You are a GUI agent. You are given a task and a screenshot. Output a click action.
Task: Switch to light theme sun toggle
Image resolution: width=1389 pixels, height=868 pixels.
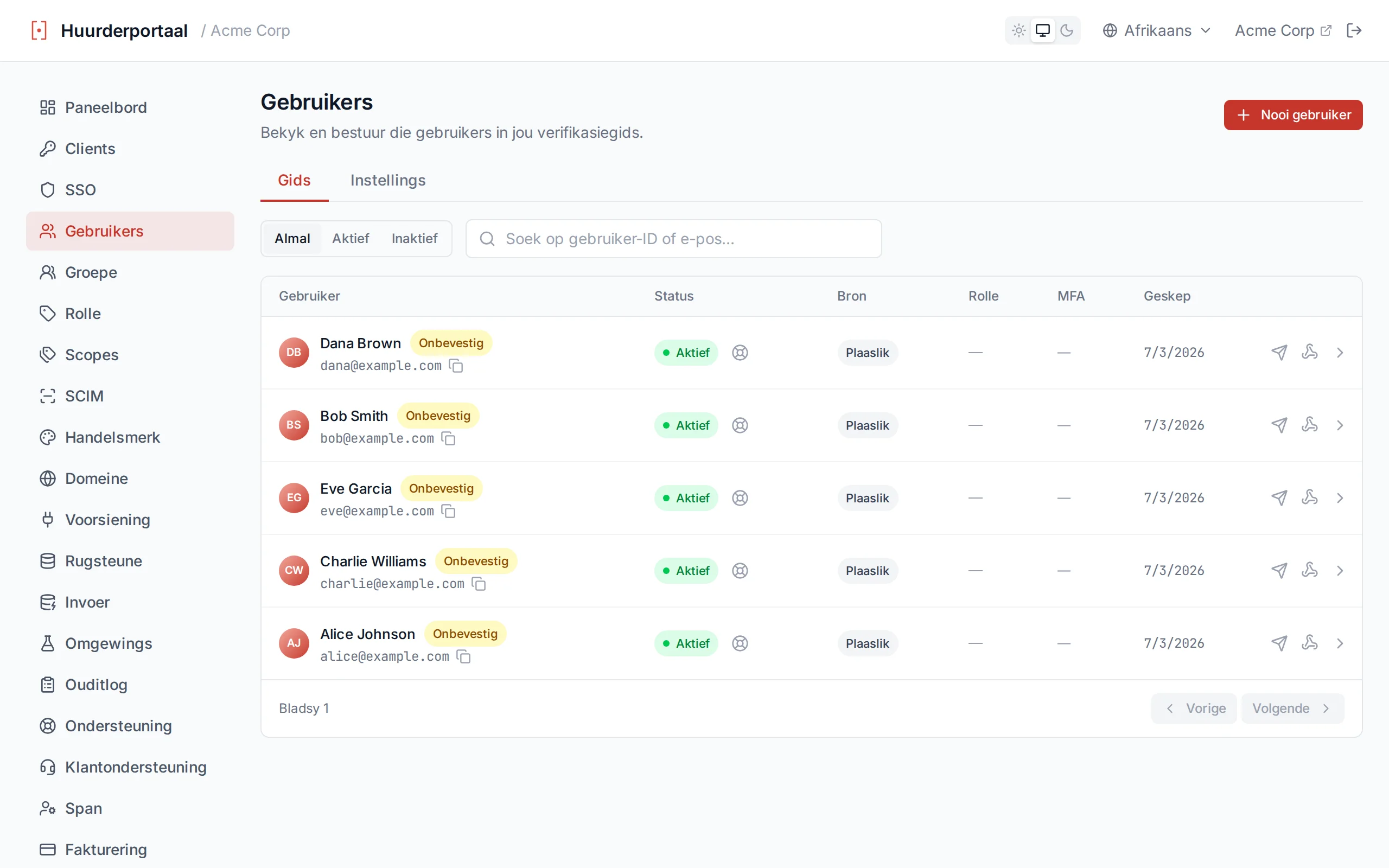pyautogui.click(x=1019, y=30)
